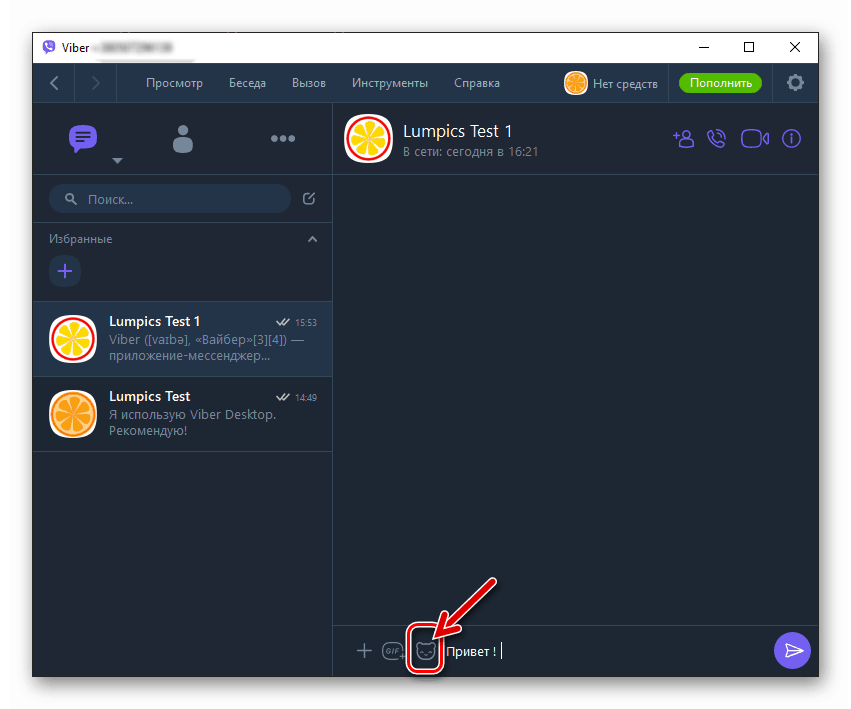The image size is (851, 709).
Task: Open settings via the gear icon
Action: (x=795, y=83)
